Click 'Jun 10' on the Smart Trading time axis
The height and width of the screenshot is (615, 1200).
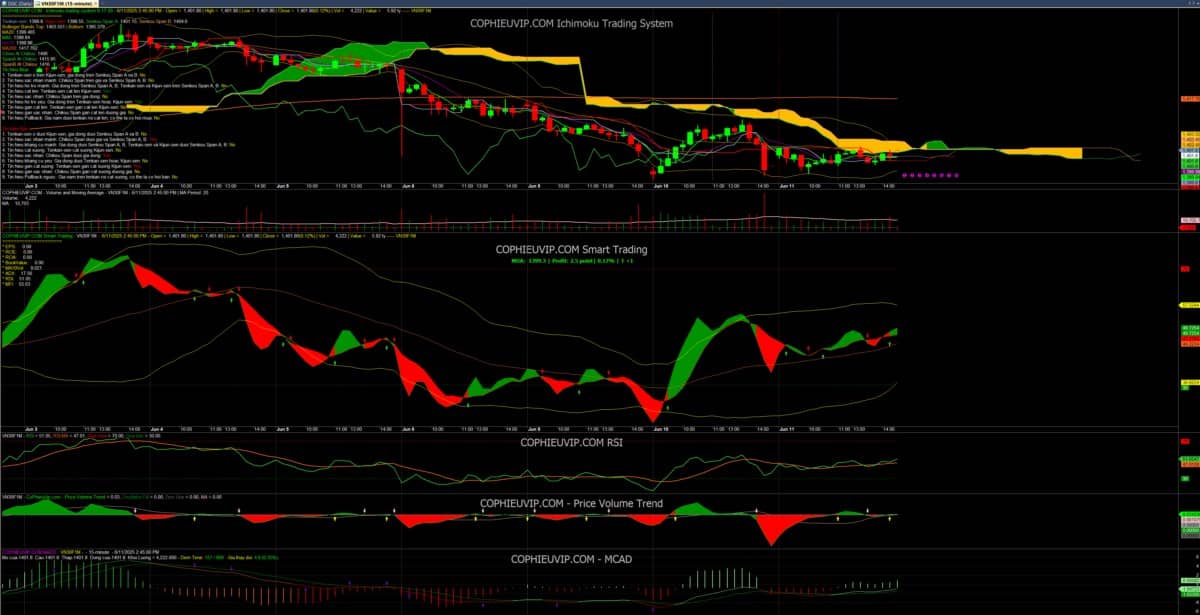point(661,429)
